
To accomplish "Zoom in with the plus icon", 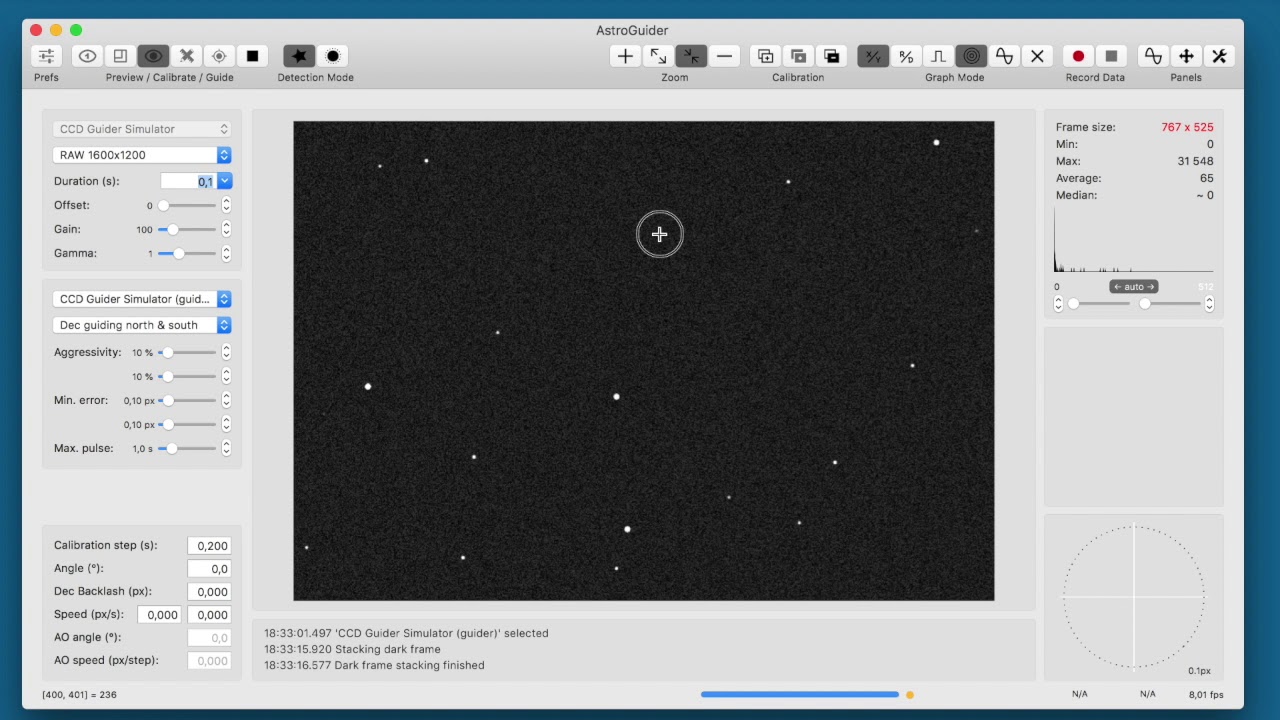I will point(625,56).
